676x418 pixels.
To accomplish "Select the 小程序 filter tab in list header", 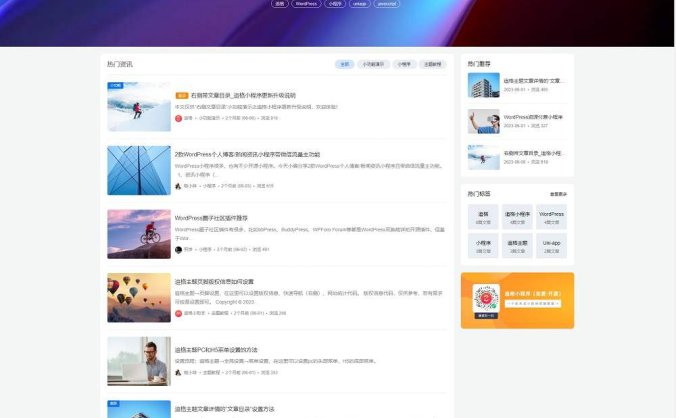I will [x=404, y=64].
